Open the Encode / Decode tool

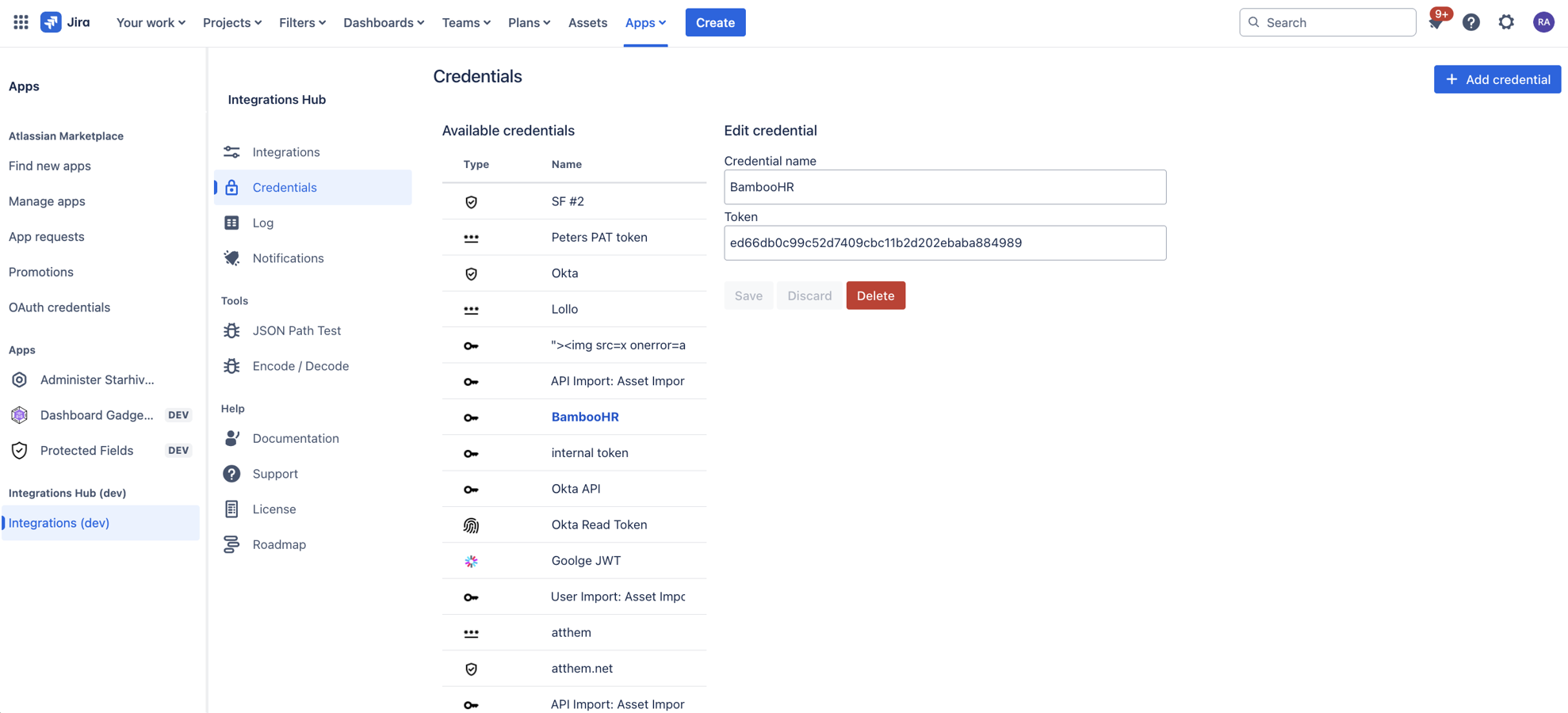(x=300, y=365)
